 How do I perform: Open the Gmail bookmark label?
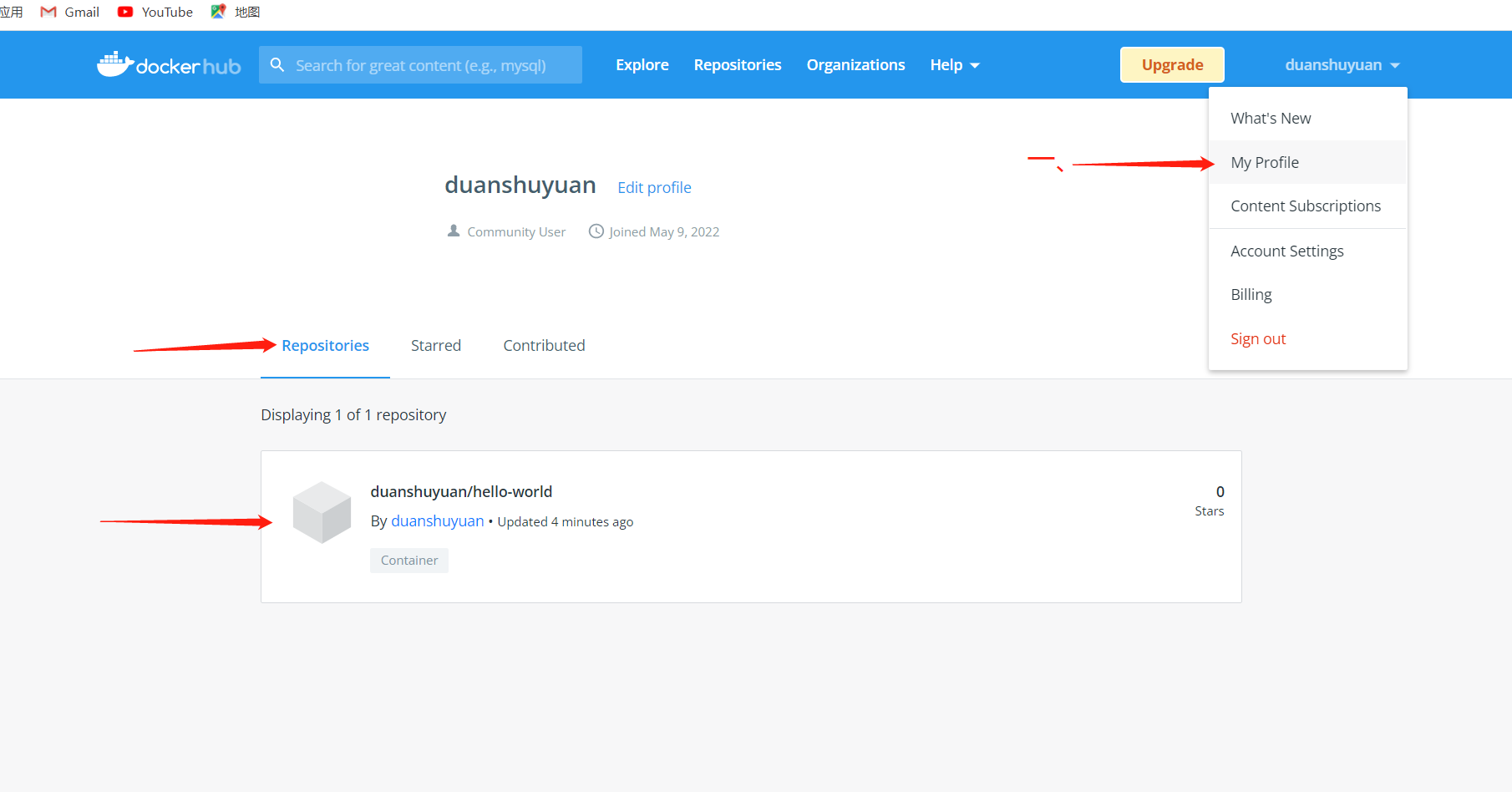tap(82, 12)
